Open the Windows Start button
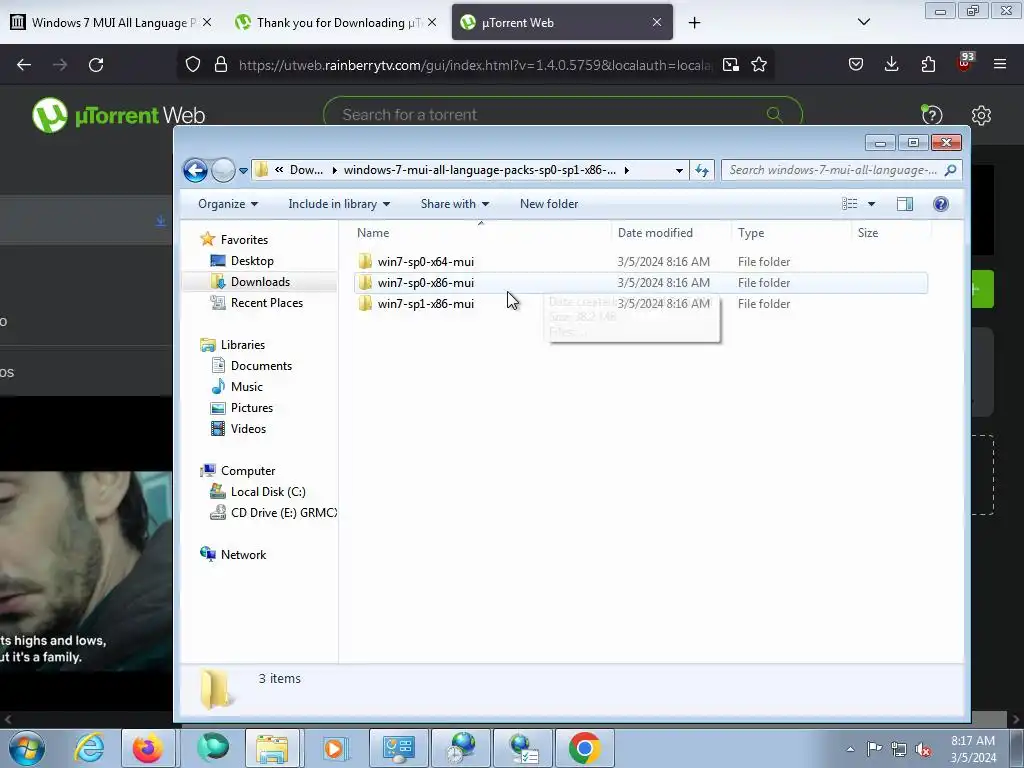 coord(26,748)
